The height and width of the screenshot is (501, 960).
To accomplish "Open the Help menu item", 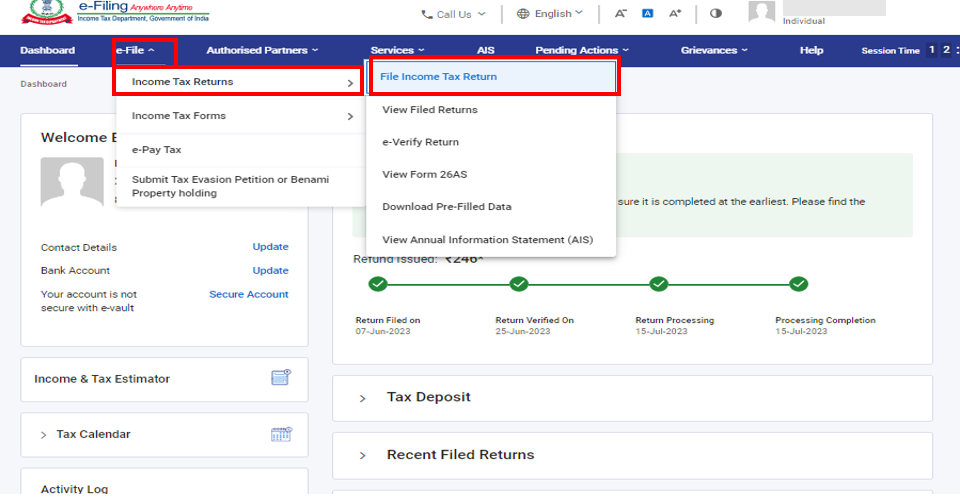I will (811, 50).
